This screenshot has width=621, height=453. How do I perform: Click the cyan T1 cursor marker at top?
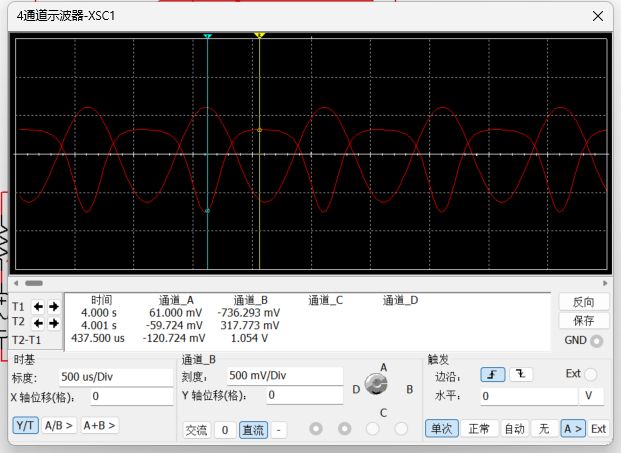click(x=207, y=36)
